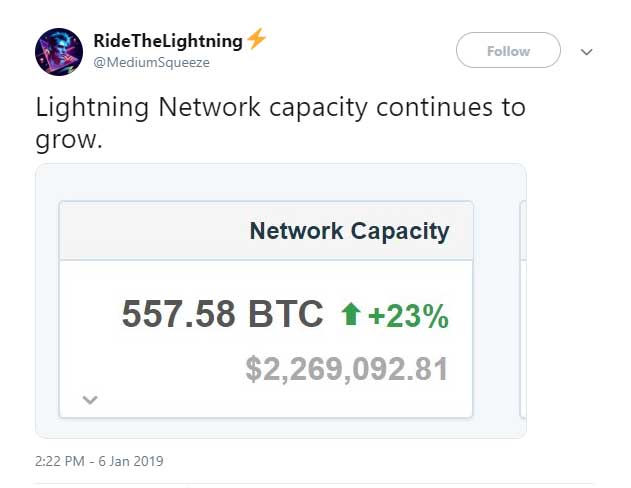
Task: Select the $2,269,092.81 dollar value
Action: 346,369
